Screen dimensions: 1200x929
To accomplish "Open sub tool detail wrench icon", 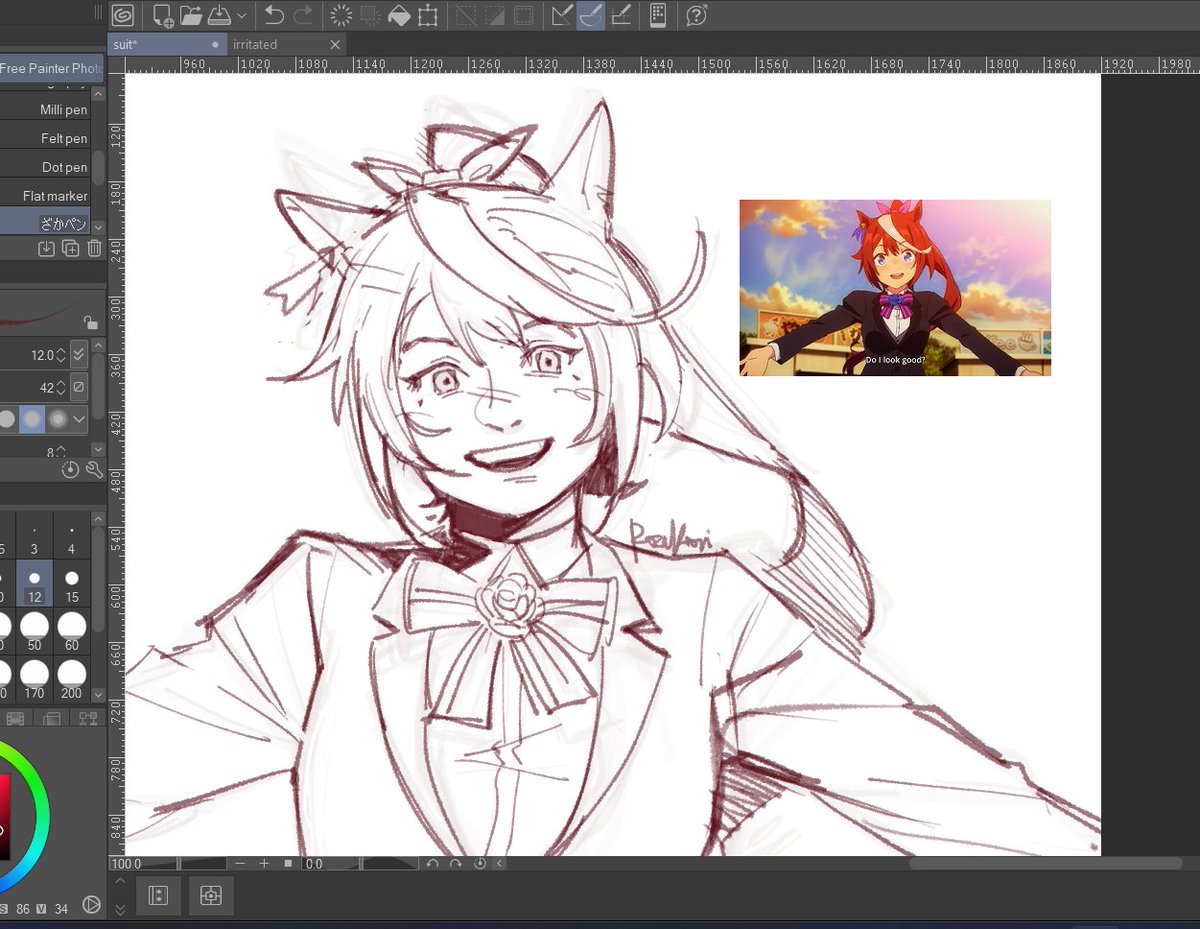I will (x=95, y=470).
